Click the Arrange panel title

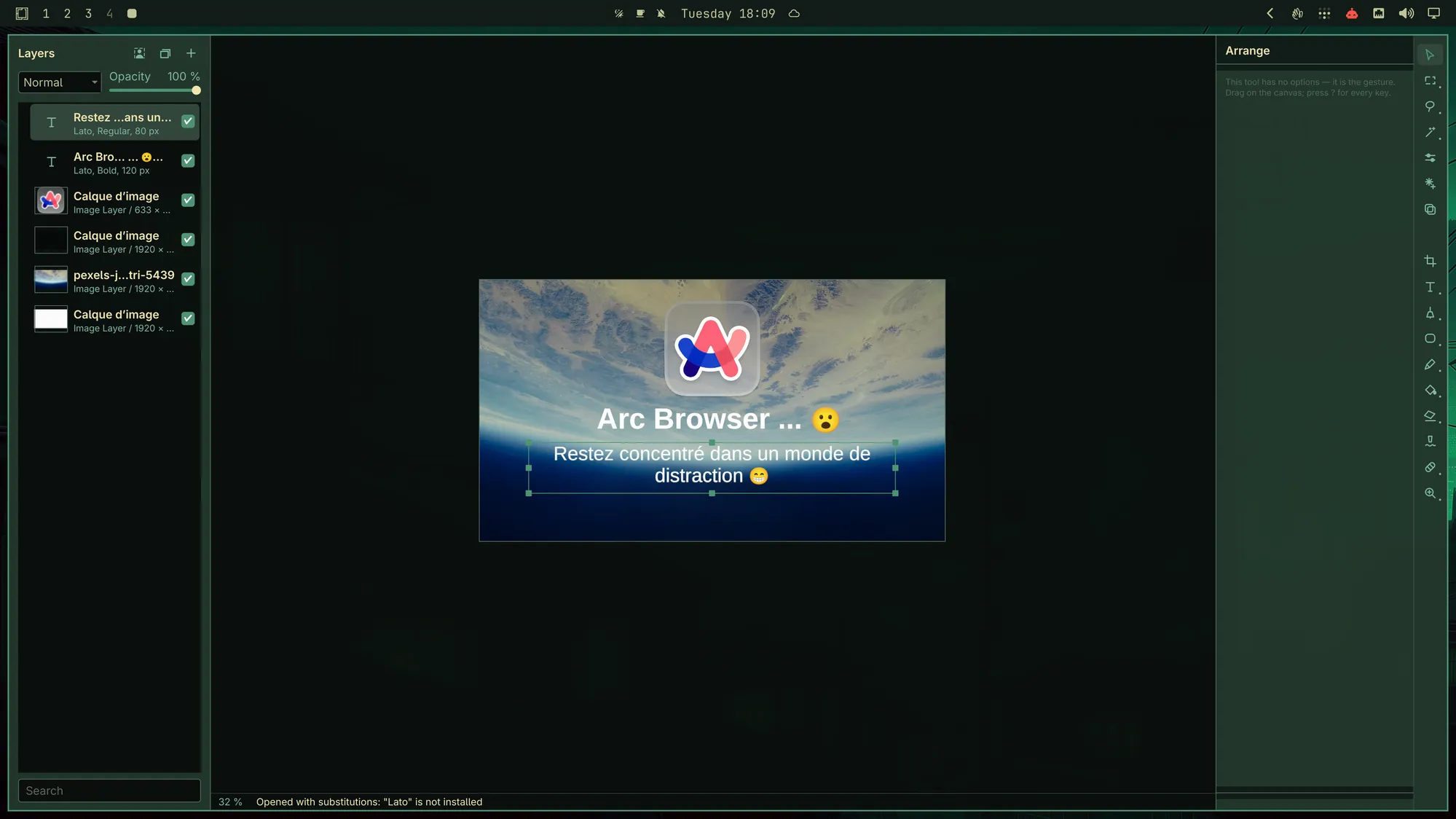pos(1247,51)
